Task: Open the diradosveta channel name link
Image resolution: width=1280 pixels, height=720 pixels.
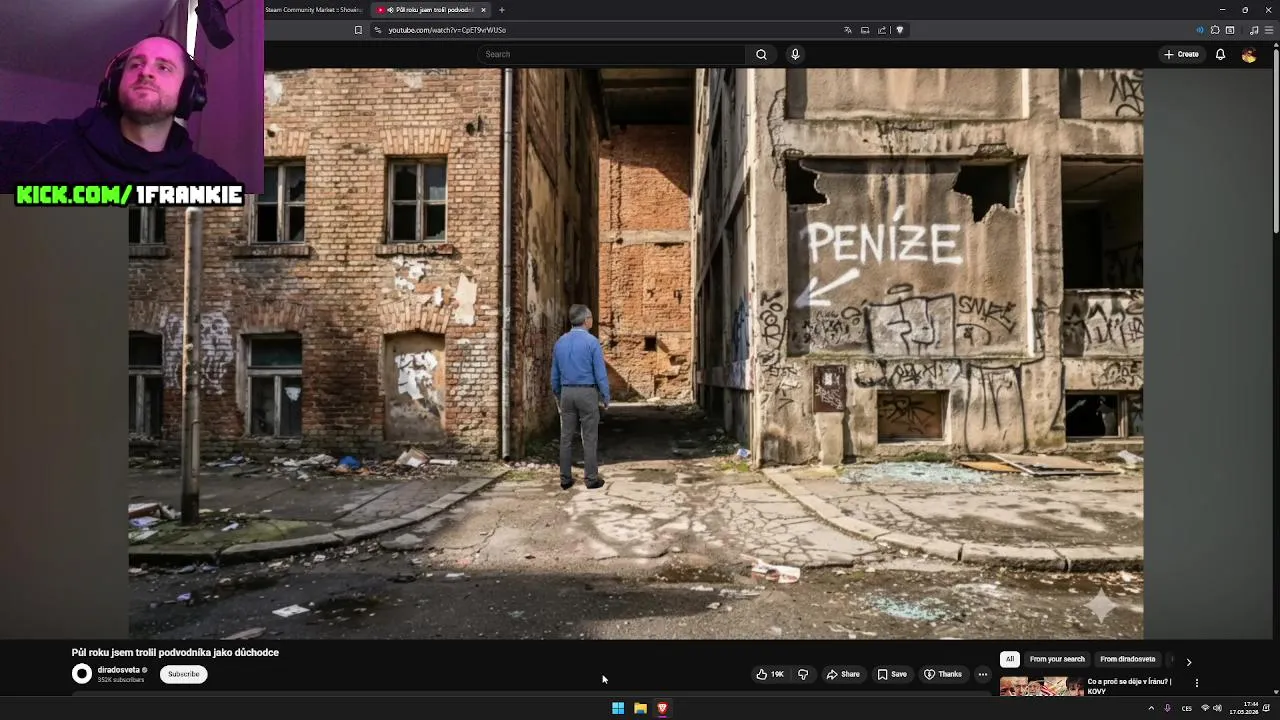Action: (118, 670)
